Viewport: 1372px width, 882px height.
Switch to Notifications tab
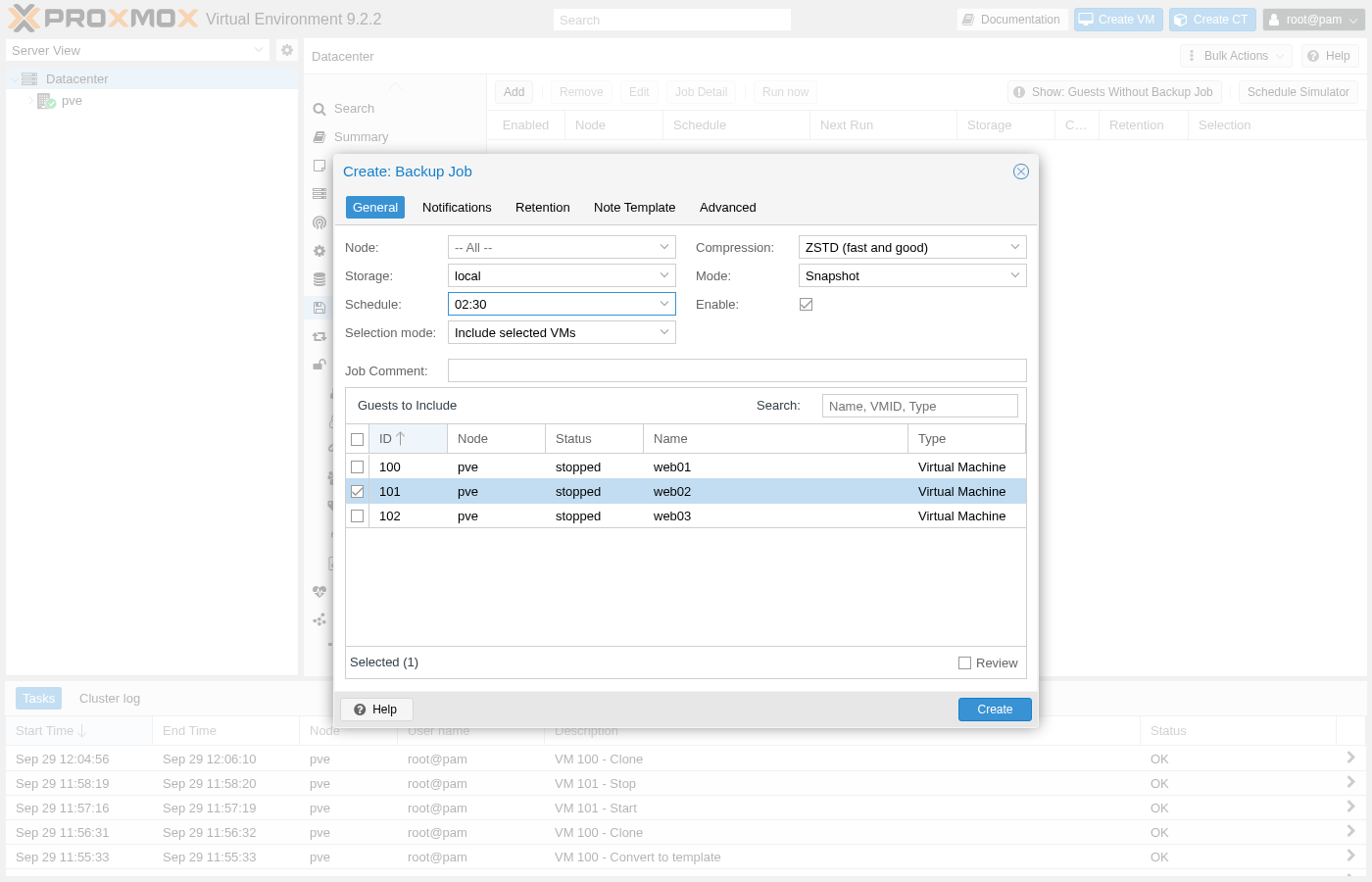coord(457,208)
